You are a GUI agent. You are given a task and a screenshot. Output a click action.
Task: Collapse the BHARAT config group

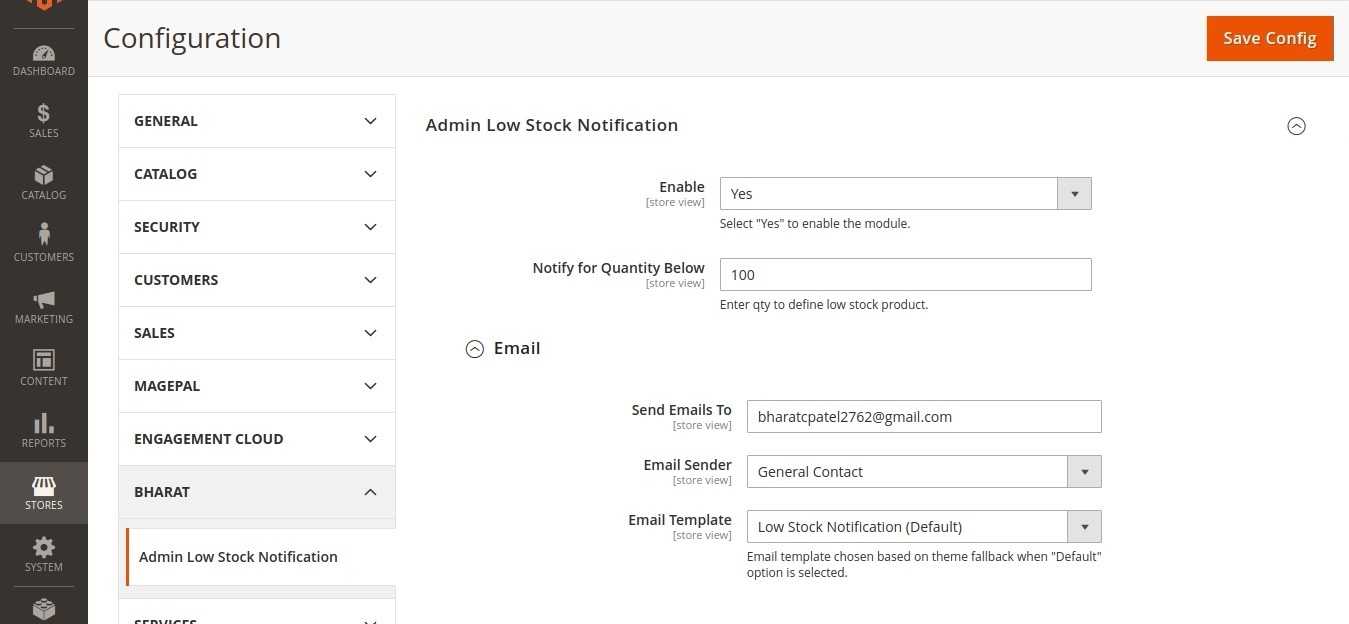[x=257, y=492]
